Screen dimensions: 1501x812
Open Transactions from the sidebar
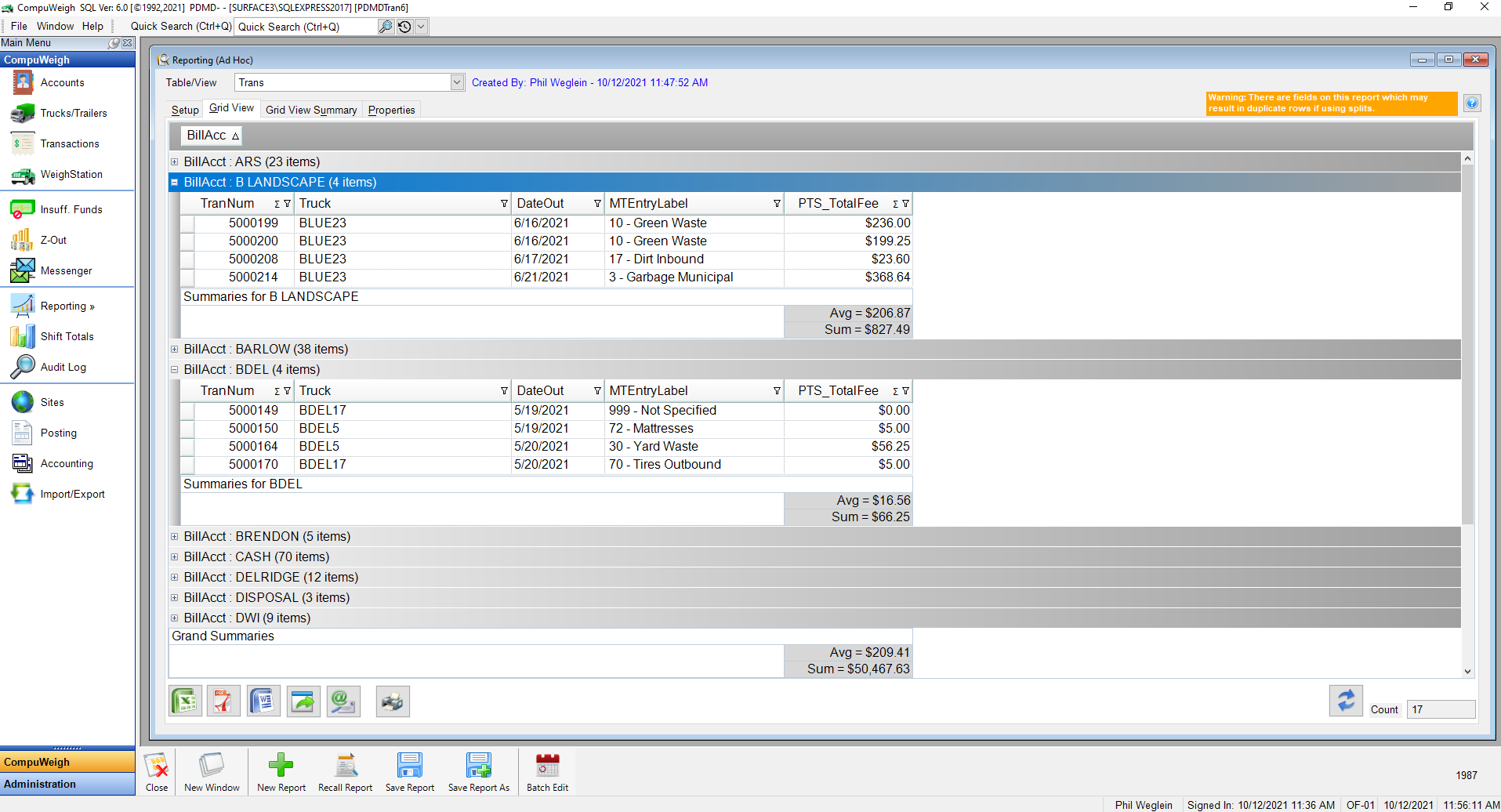(x=70, y=143)
